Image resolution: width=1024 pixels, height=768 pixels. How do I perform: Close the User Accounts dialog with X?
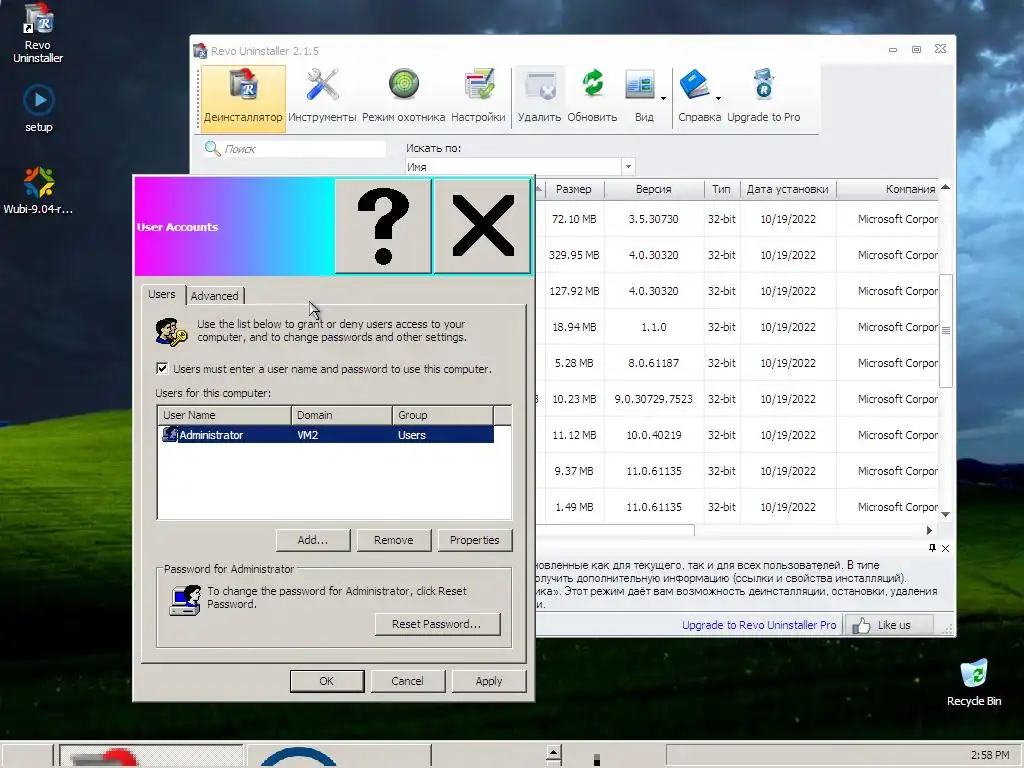point(483,227)
